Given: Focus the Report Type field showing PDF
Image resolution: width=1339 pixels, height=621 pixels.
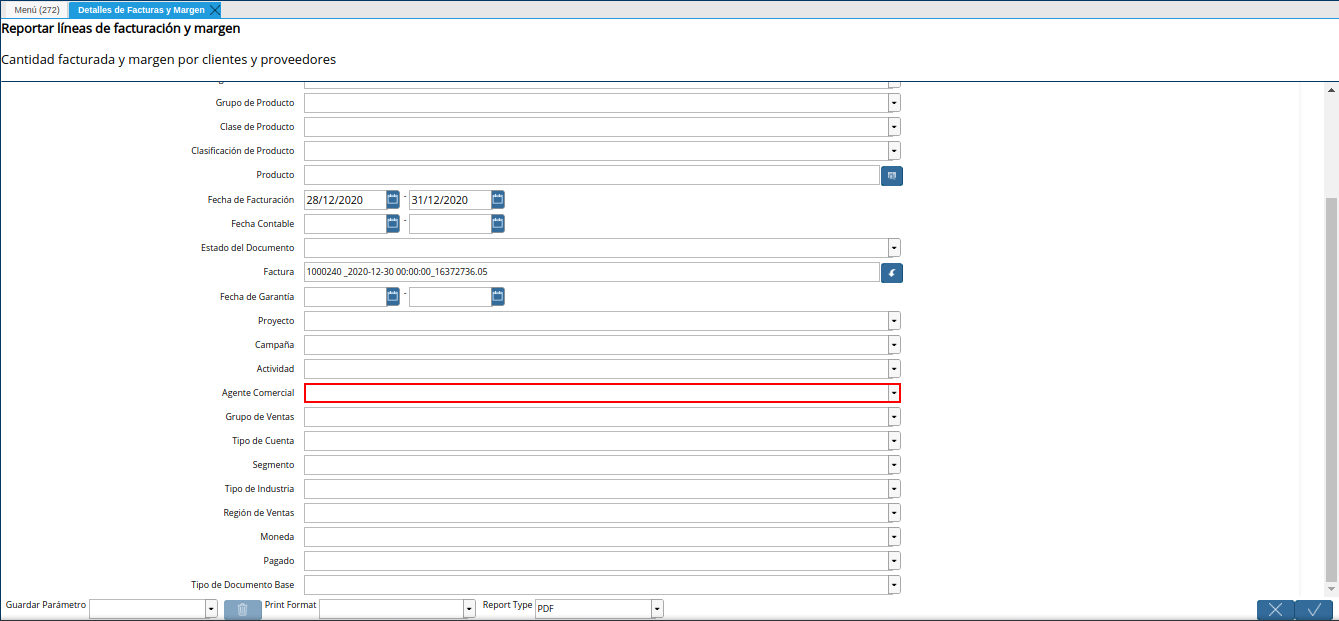Looking at the screenshot, I should click(593, 609).
